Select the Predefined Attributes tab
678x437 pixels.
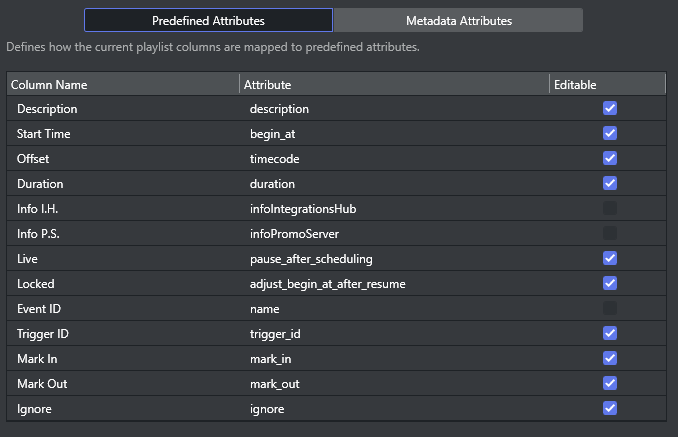click(208, 20)
